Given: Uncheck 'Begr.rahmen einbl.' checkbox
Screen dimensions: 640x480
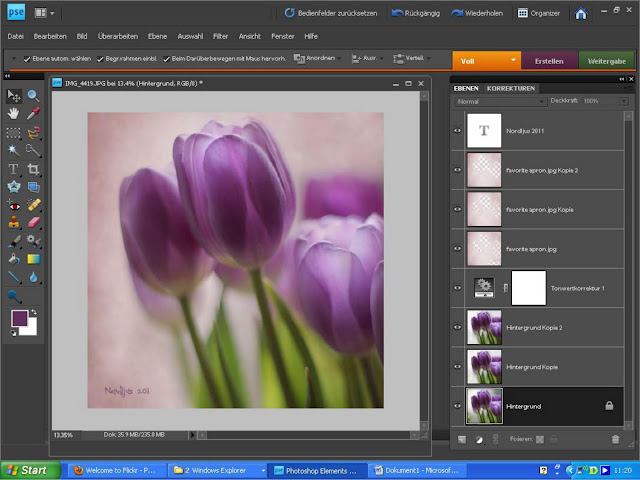Looking at the screenshot, I should coord(101,59).
